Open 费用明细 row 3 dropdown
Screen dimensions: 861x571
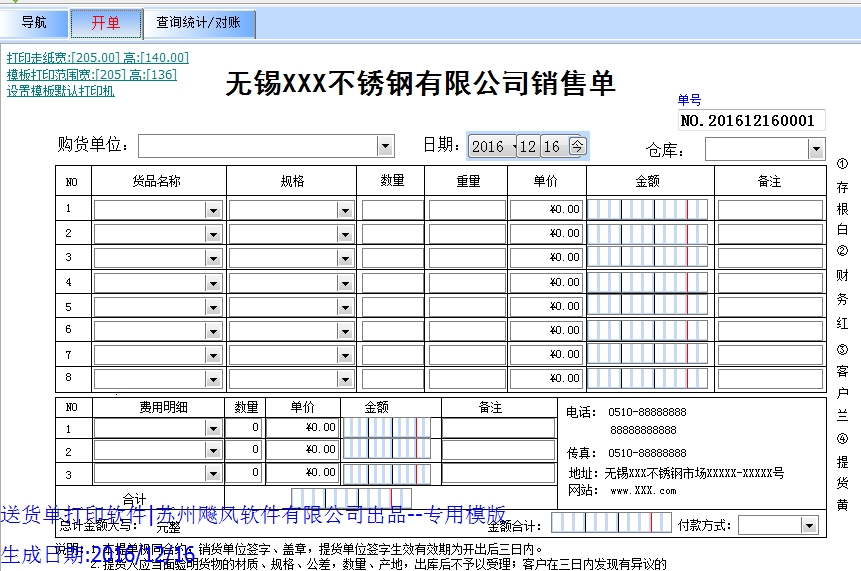tap(213, 474)
